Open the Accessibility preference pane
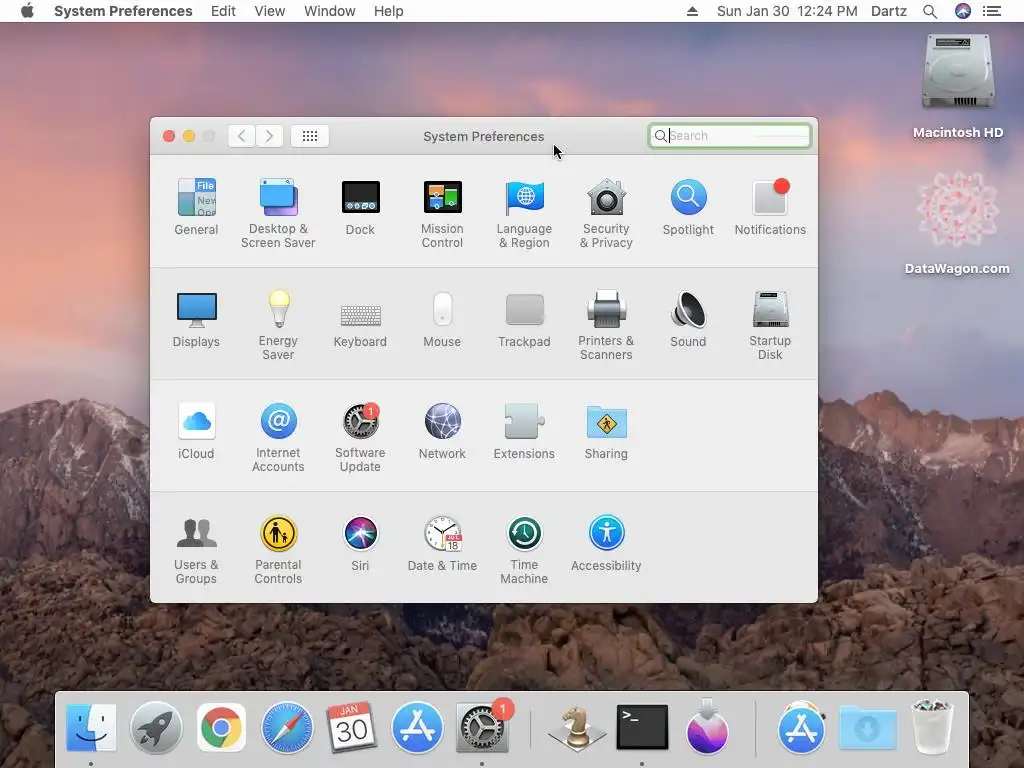1024x768 pixels. pyautogui.click(x=607, y=543)
